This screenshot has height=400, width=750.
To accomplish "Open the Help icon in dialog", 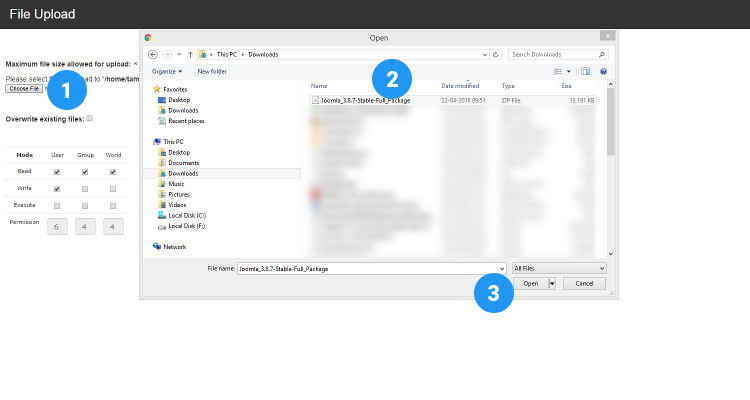I will coord(604,71).
